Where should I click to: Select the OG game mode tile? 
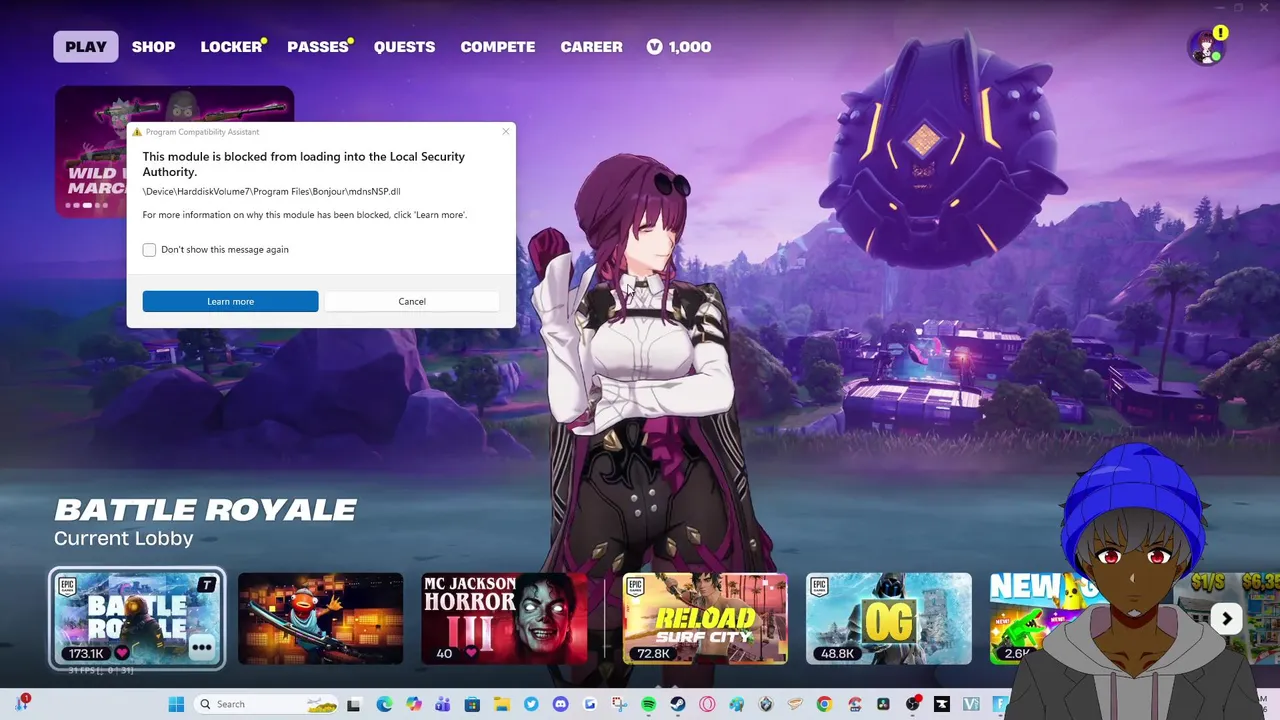tap(889, 618)
